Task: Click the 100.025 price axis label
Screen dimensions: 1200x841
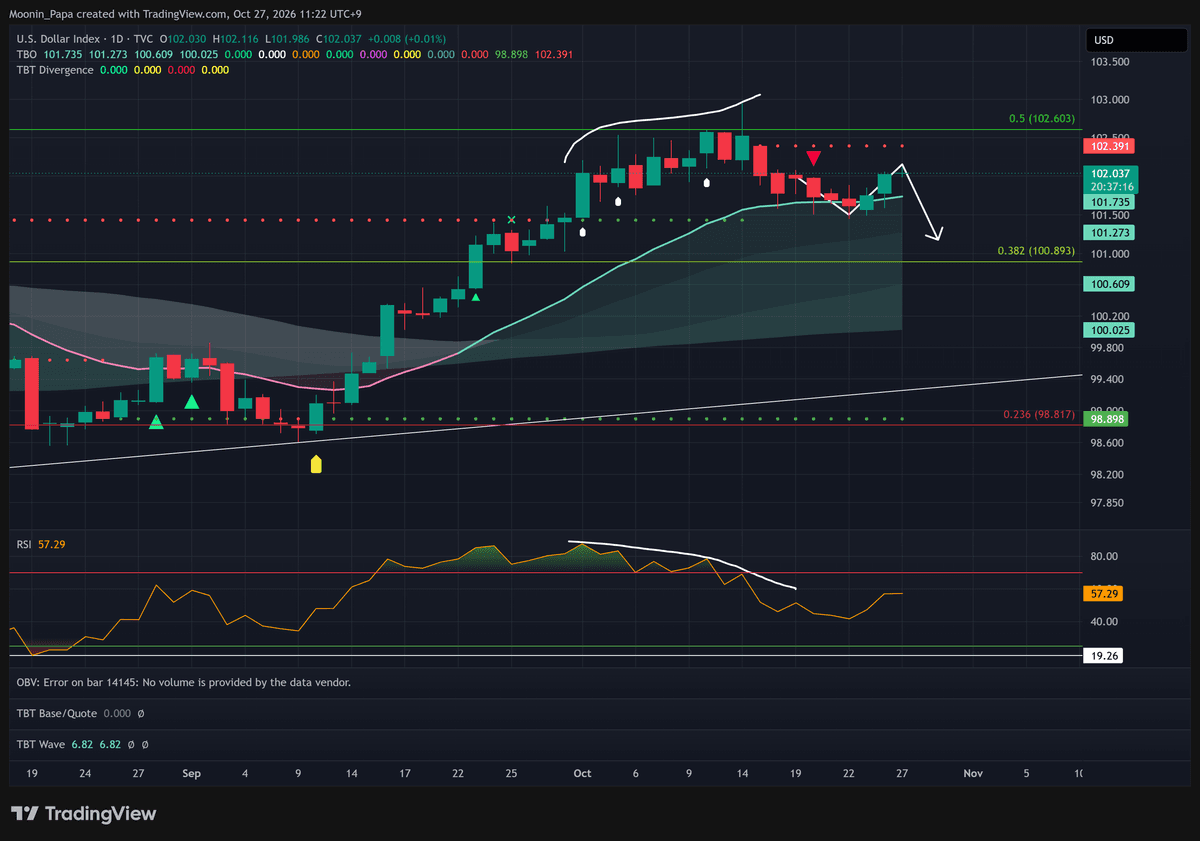Action: pos(1111,330)
